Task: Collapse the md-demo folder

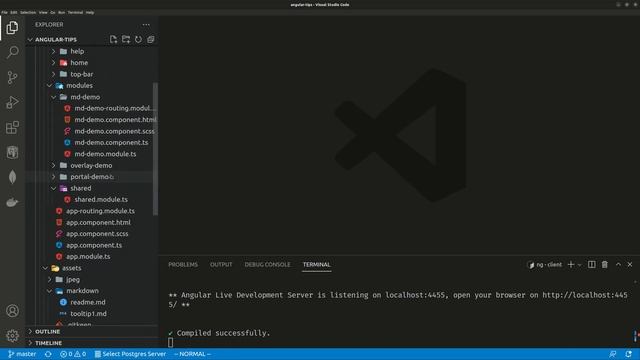Action: click(x=85, y=97)
